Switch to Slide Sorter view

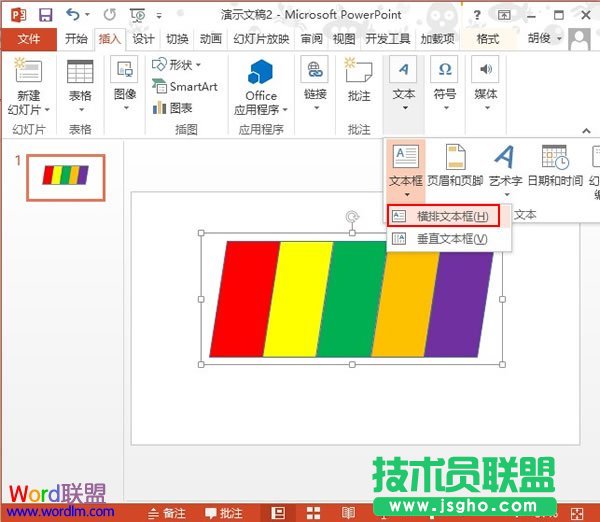coord(313,513)
